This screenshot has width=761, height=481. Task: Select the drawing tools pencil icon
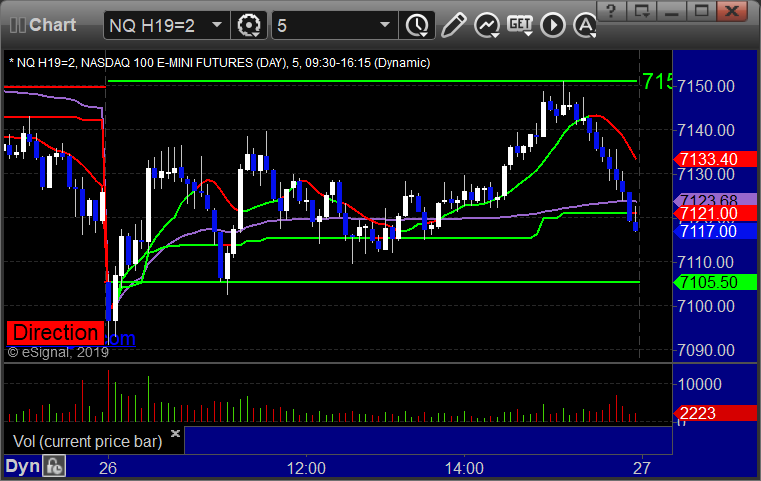(453, 25)
